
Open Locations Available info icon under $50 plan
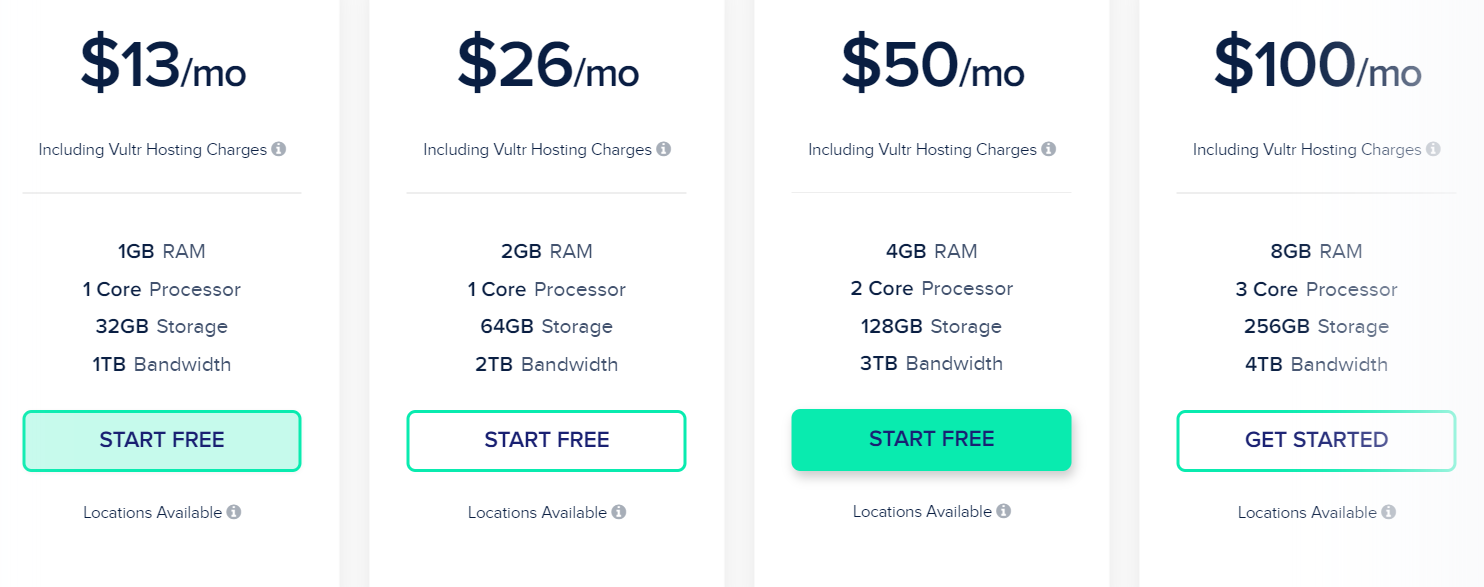click(x=1003, y=511)
